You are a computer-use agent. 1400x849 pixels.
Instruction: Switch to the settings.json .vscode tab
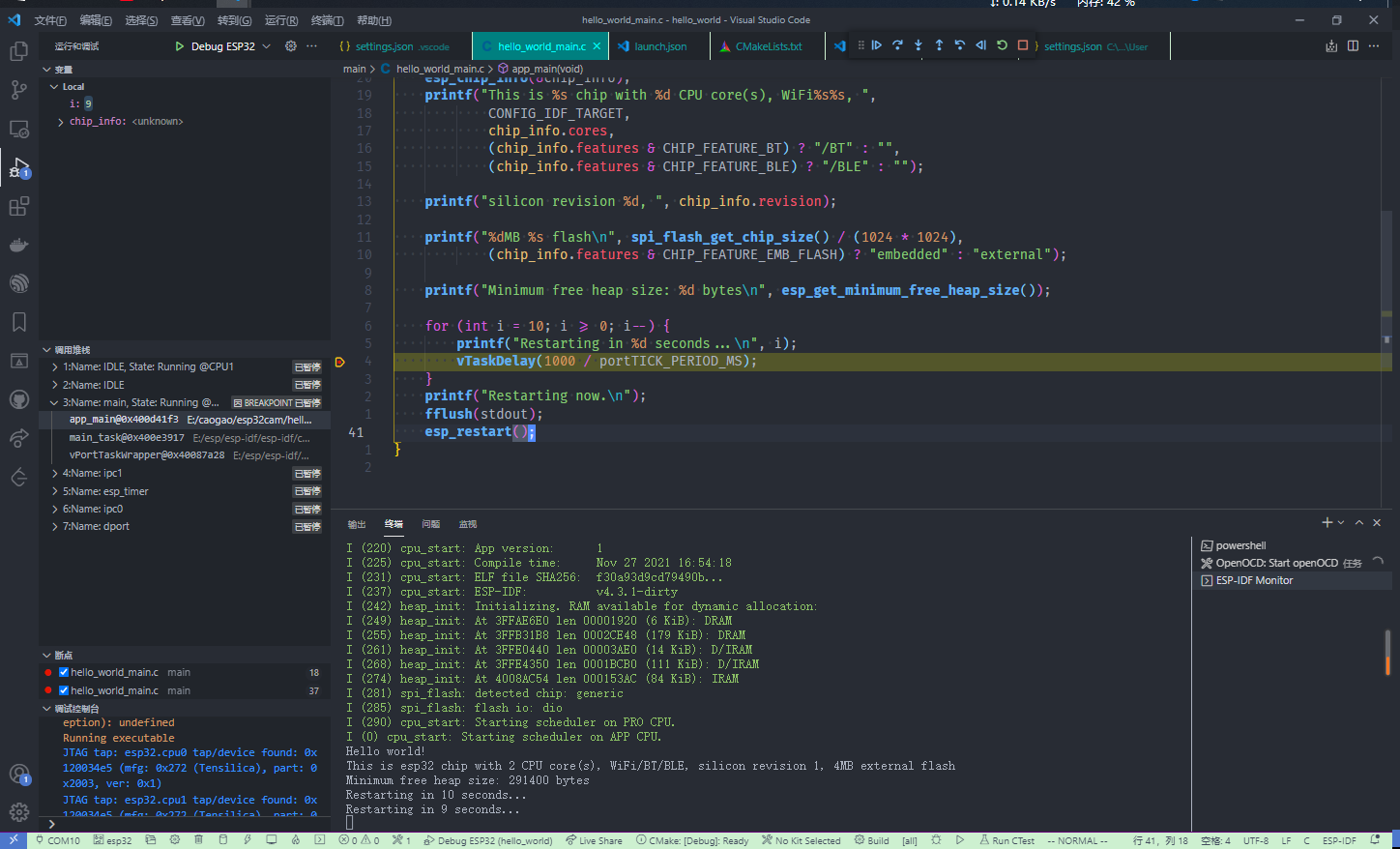[x=401, y=46]
